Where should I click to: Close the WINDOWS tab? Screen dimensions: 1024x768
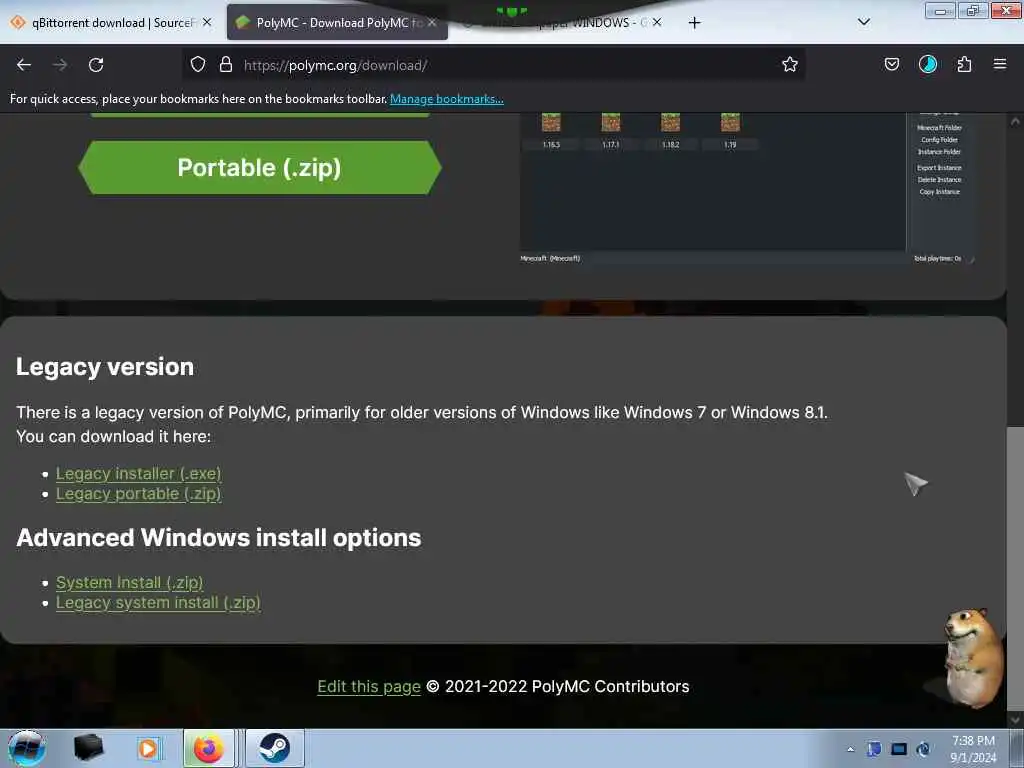click(x=657, y=23)
